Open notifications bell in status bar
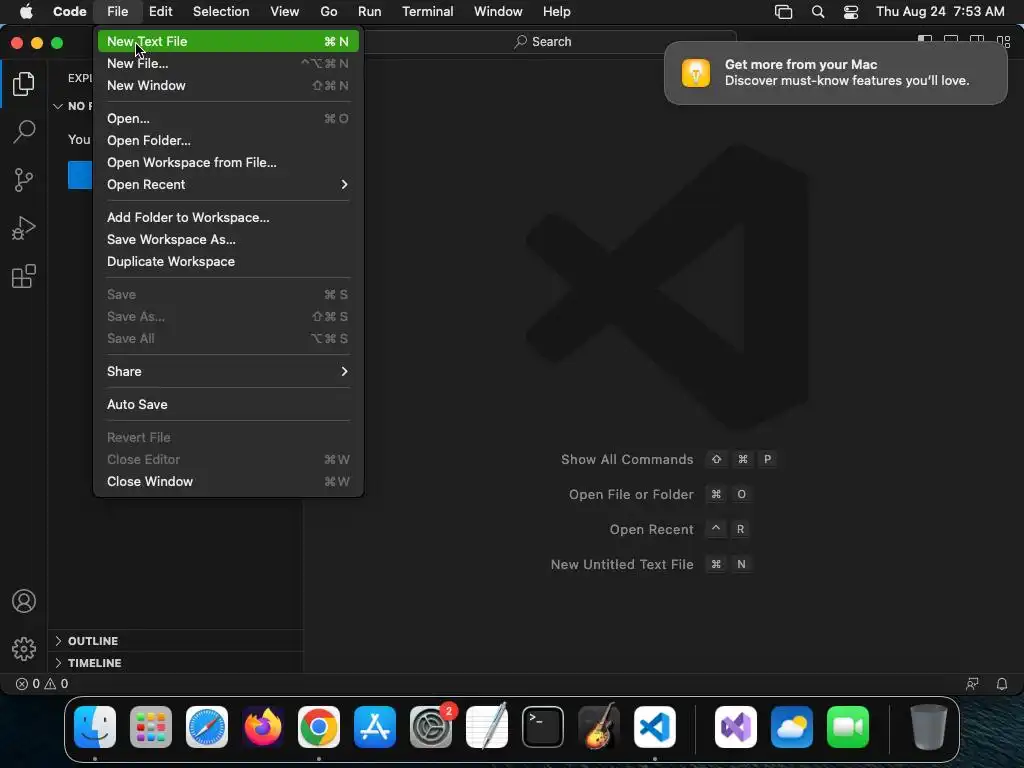 click(x=1002, y=684)
